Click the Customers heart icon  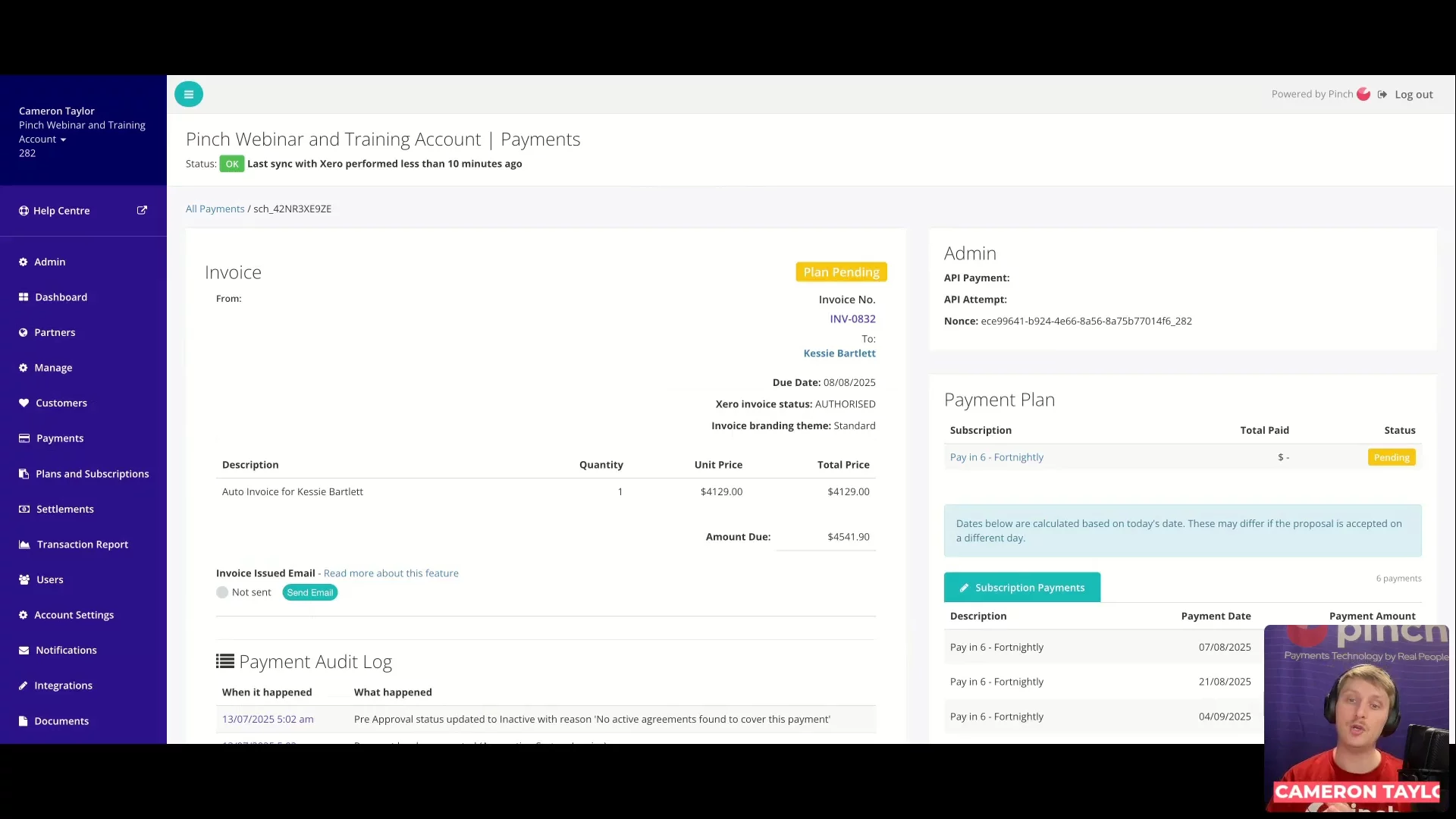[x=24, y=403]
